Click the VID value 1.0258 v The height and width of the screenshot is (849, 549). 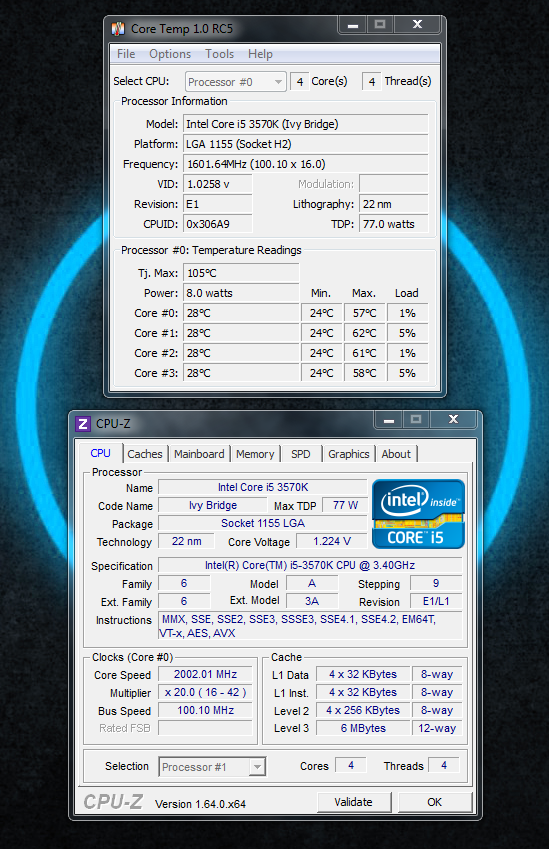point(218,184)
